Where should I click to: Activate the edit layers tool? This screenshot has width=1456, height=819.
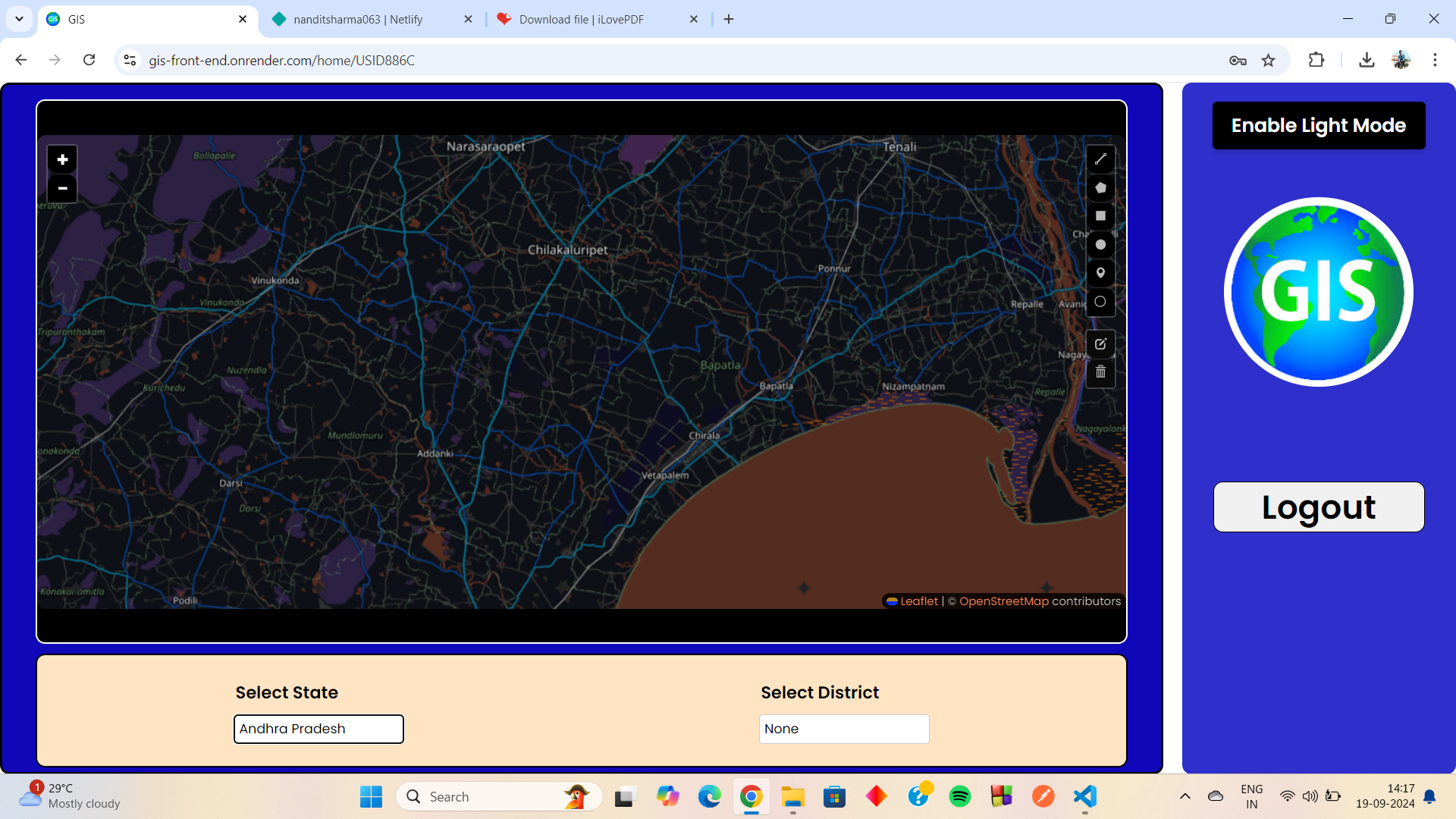[x=1100, y=344]
